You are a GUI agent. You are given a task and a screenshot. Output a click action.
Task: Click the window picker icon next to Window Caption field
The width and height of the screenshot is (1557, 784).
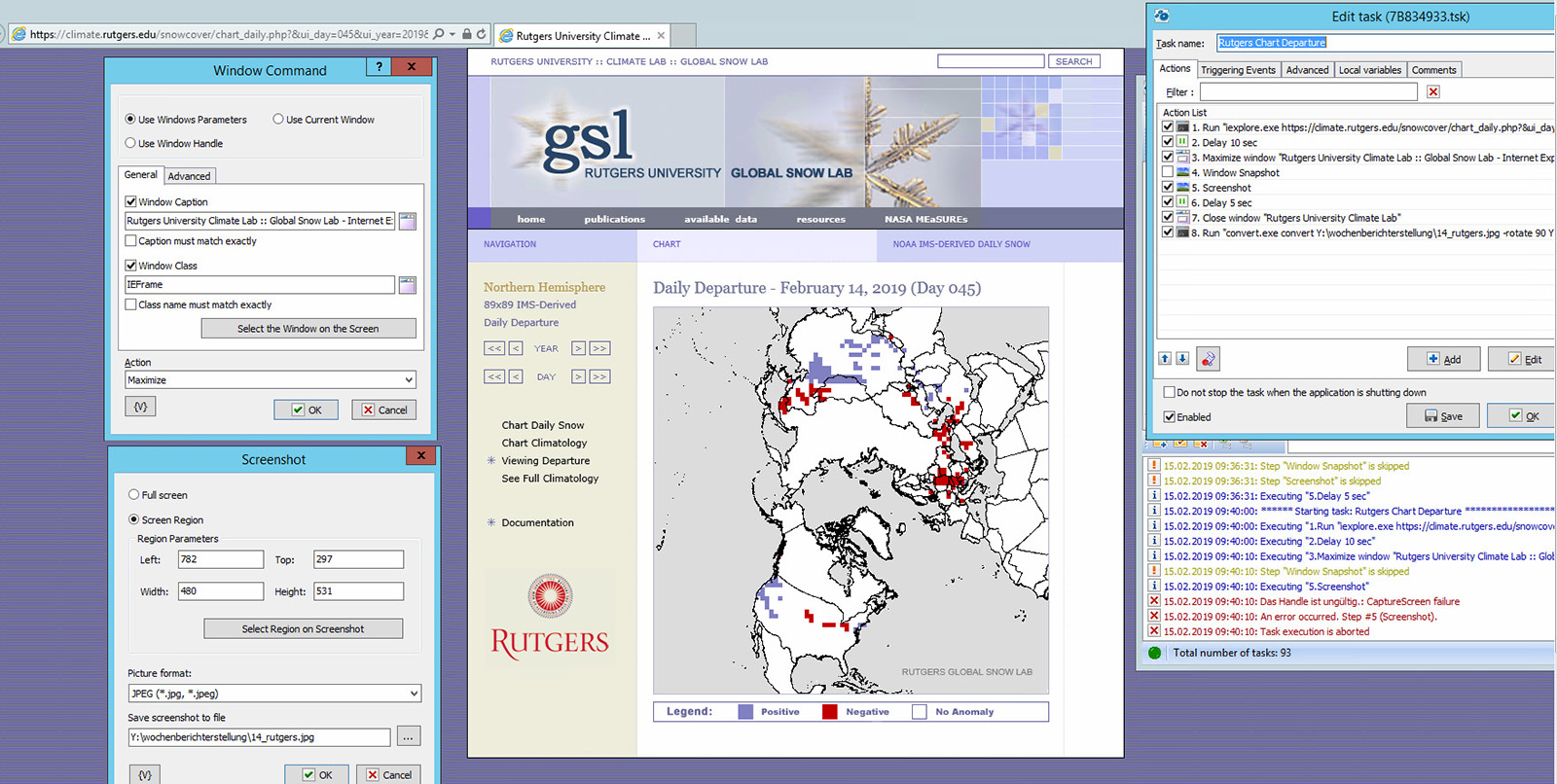(407, 222)
